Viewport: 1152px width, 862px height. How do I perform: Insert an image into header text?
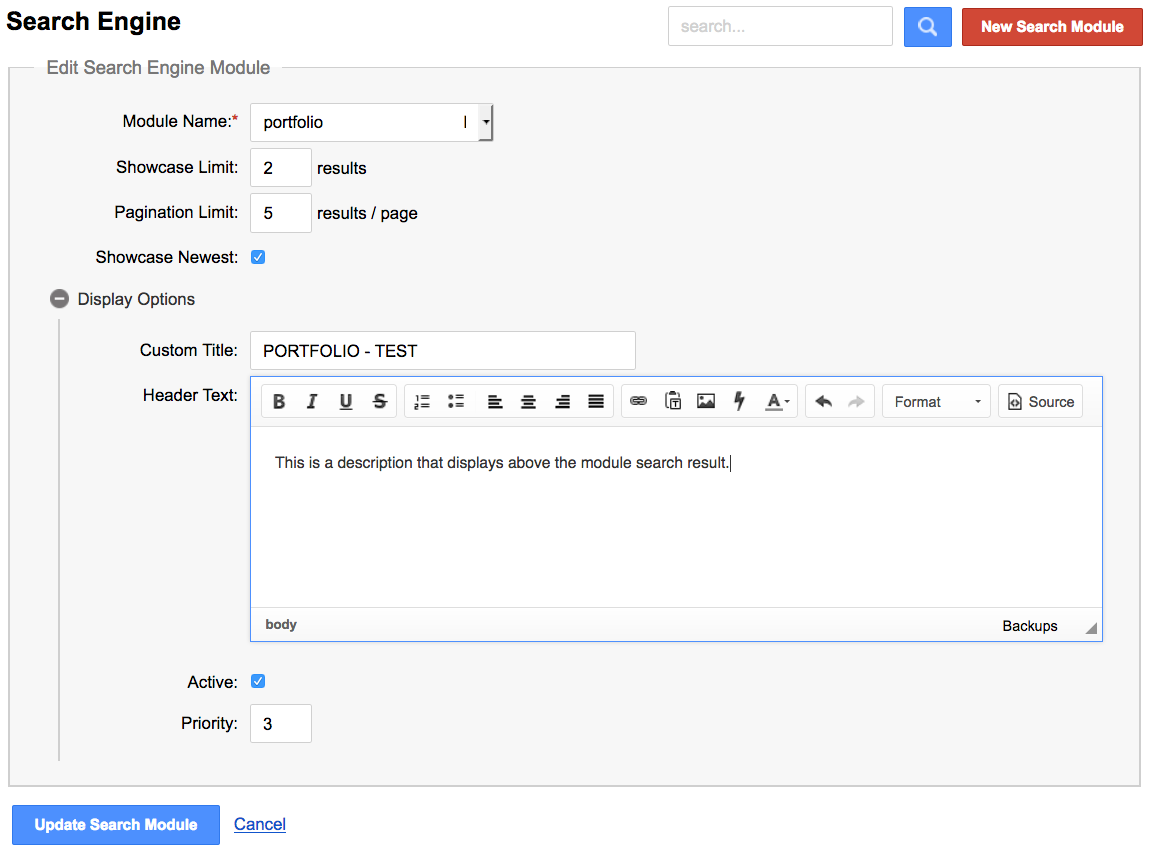[706, 402]
